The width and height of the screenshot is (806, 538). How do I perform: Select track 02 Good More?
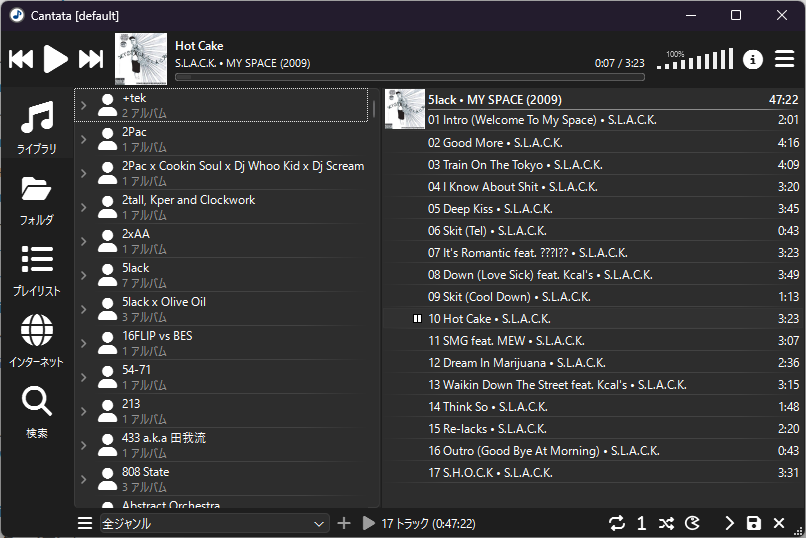[x=592, y=142]
